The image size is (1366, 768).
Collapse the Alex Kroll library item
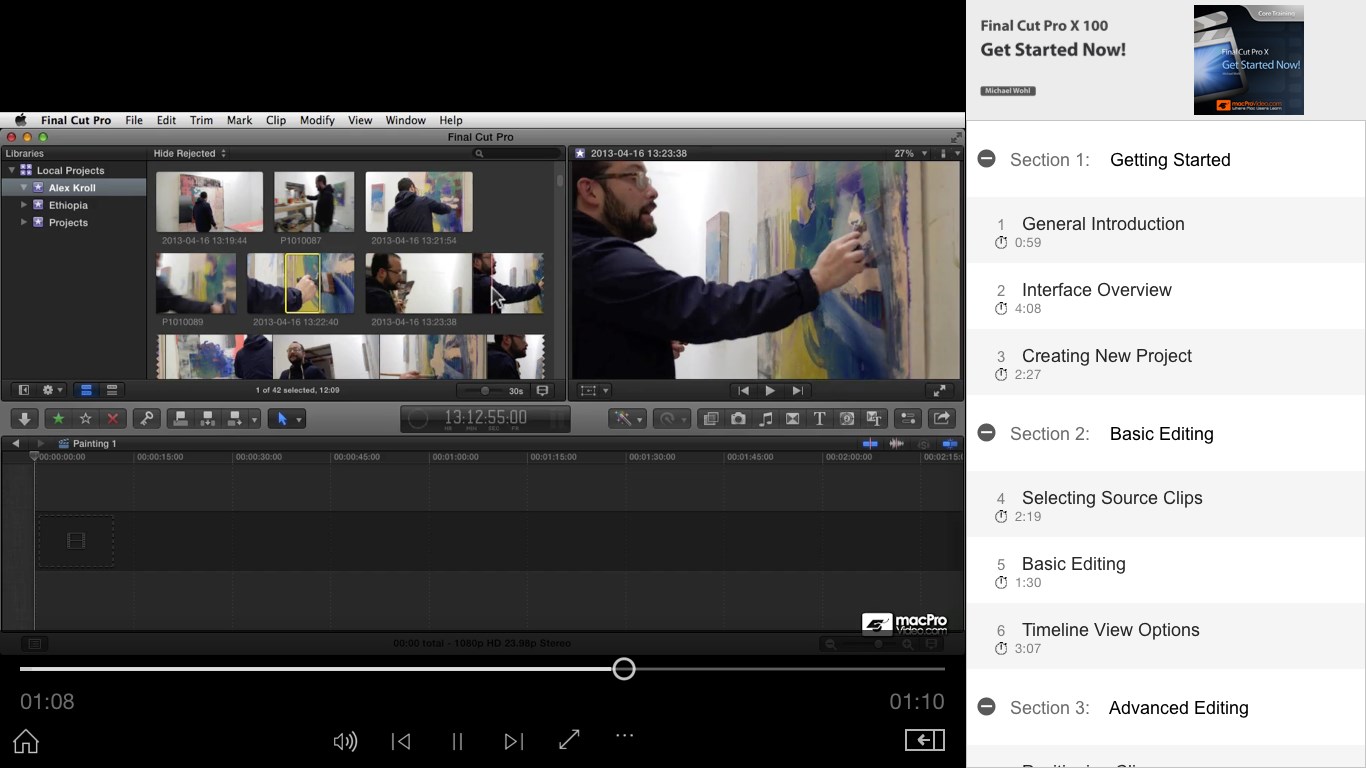(24, 187)
